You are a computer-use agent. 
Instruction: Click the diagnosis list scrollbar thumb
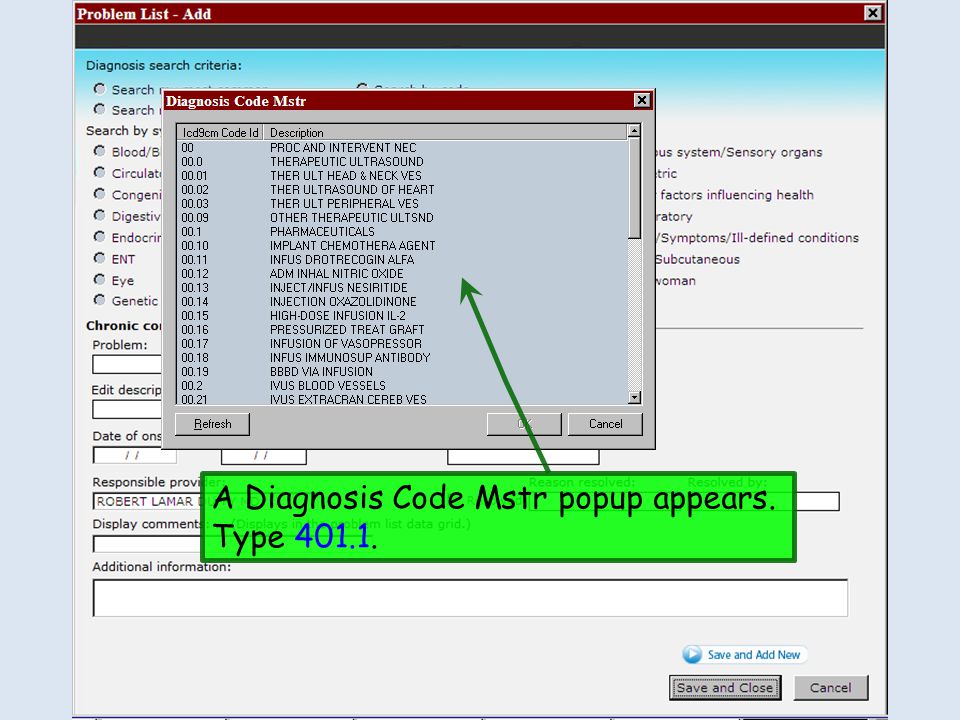click(x=634, y=188)
